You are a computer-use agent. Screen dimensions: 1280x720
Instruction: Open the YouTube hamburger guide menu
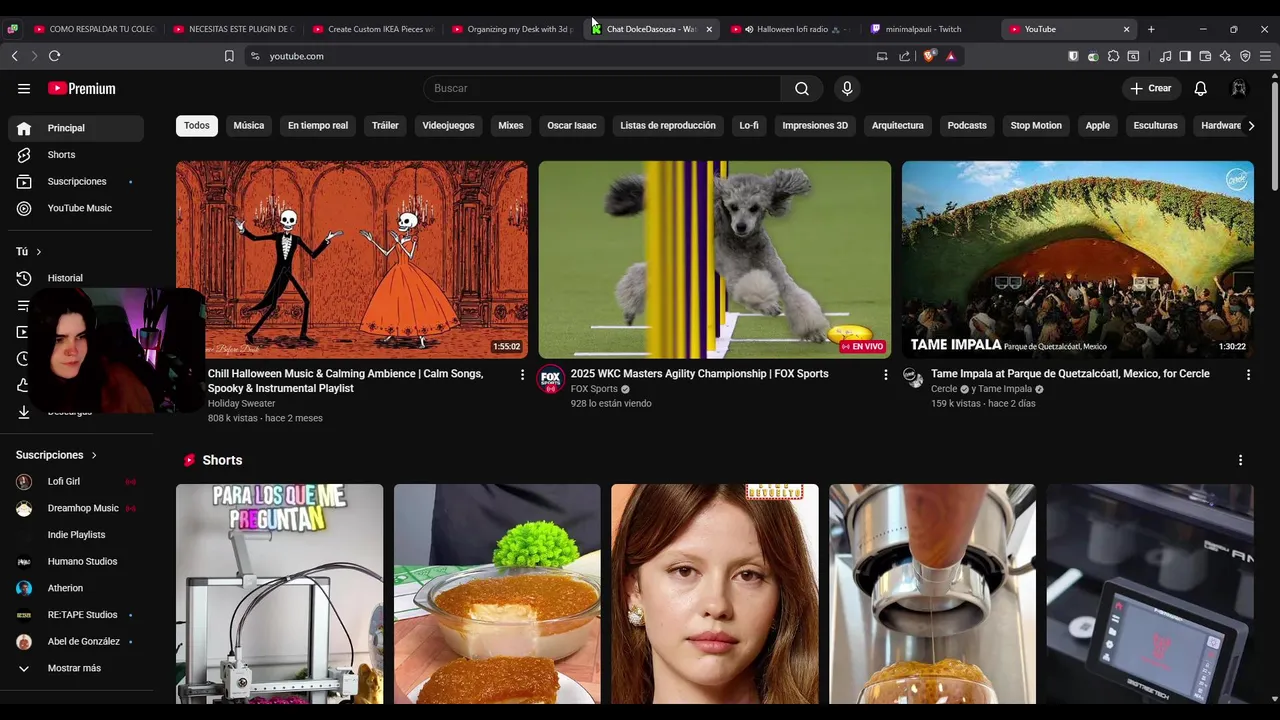click(x=24, y=88)
